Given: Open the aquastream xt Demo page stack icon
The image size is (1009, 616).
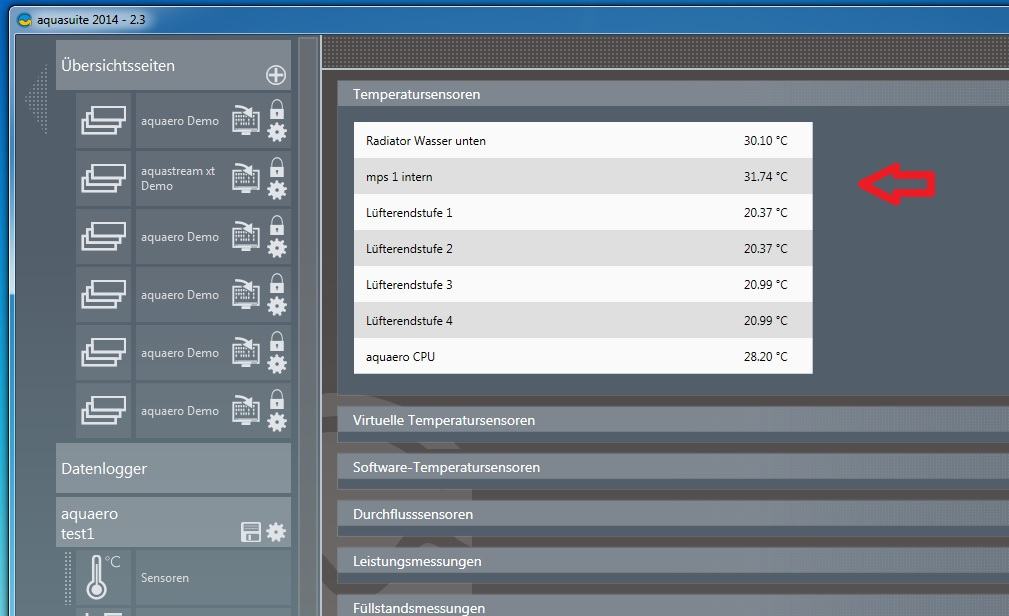Looking at the screenshot, I should pyautogui.click(x=104, y=178).
